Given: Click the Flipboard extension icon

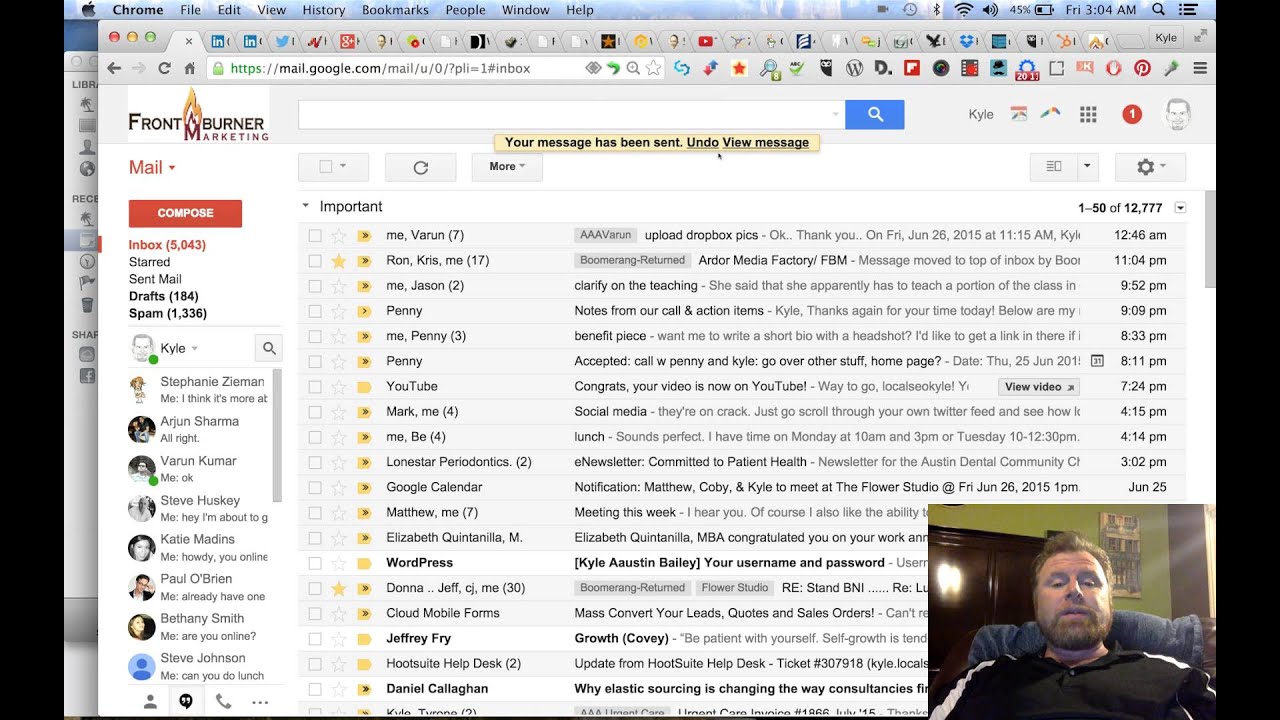Looking at the screenshot, I should pos(911,68).
